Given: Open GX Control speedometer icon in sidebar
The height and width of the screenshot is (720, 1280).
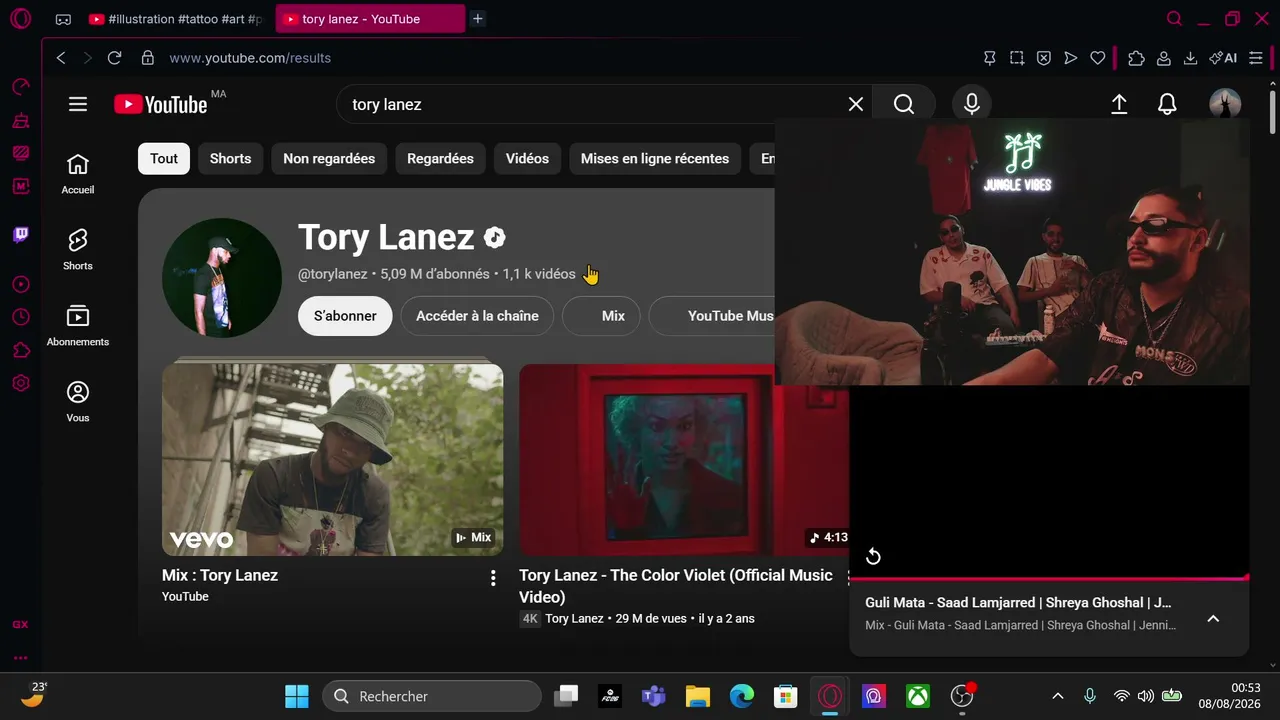Looking at the screenshot, I should 21,87.
